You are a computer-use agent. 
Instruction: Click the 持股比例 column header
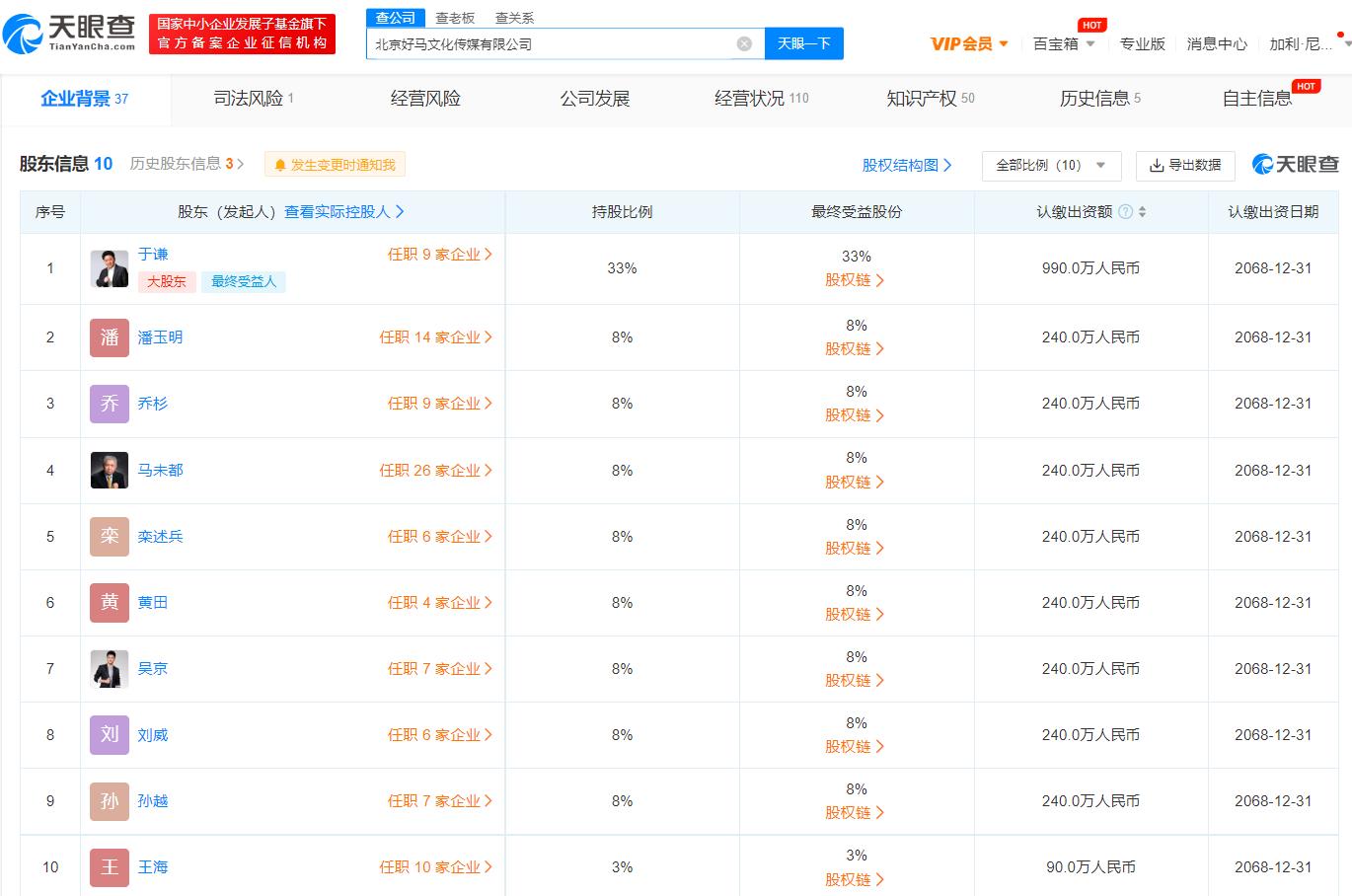click(622, 211)
